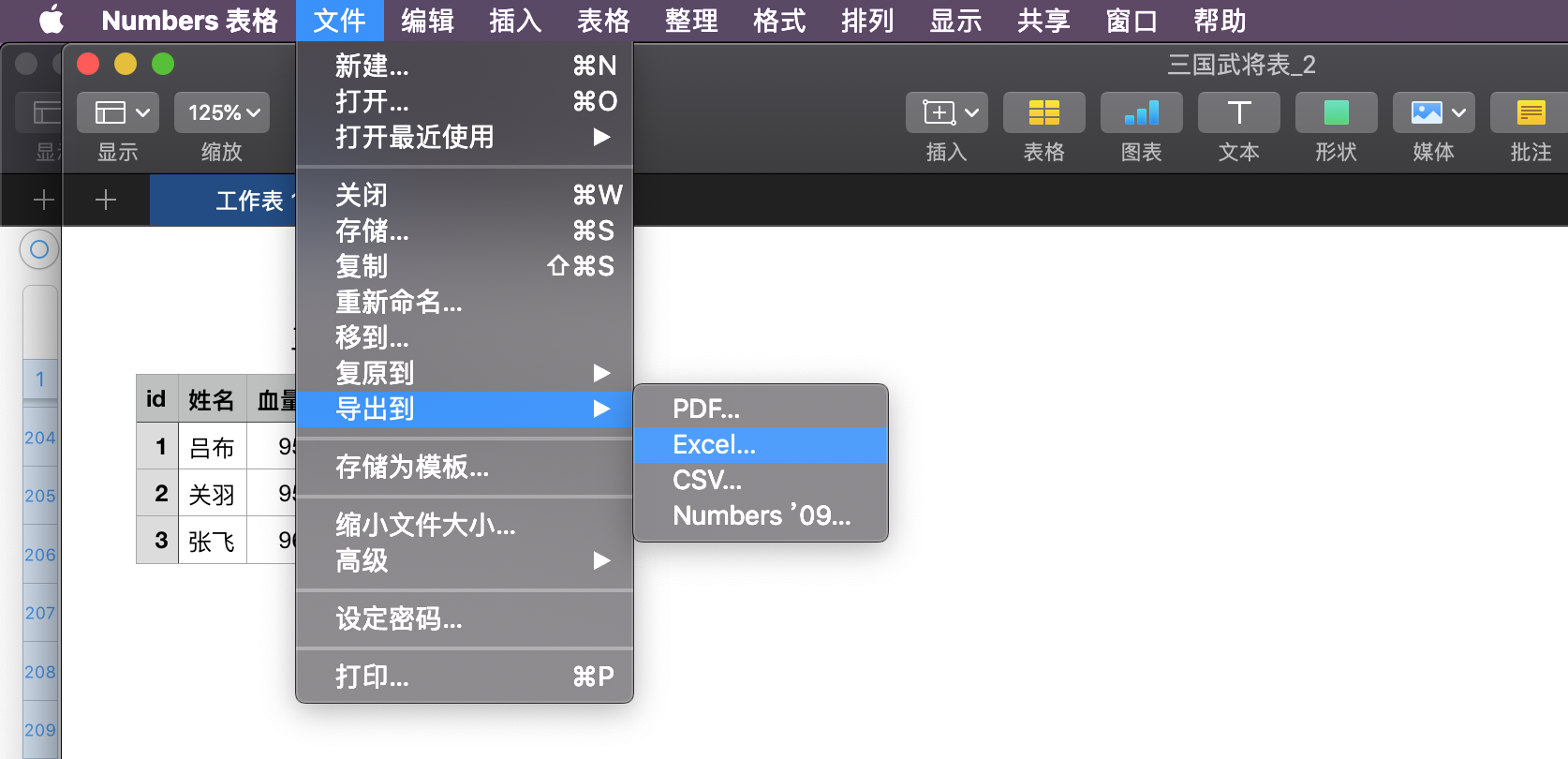This screenshot has width=1568, height=759.
Task: Export to PDF… from the submenu
Action: [761, 409]
